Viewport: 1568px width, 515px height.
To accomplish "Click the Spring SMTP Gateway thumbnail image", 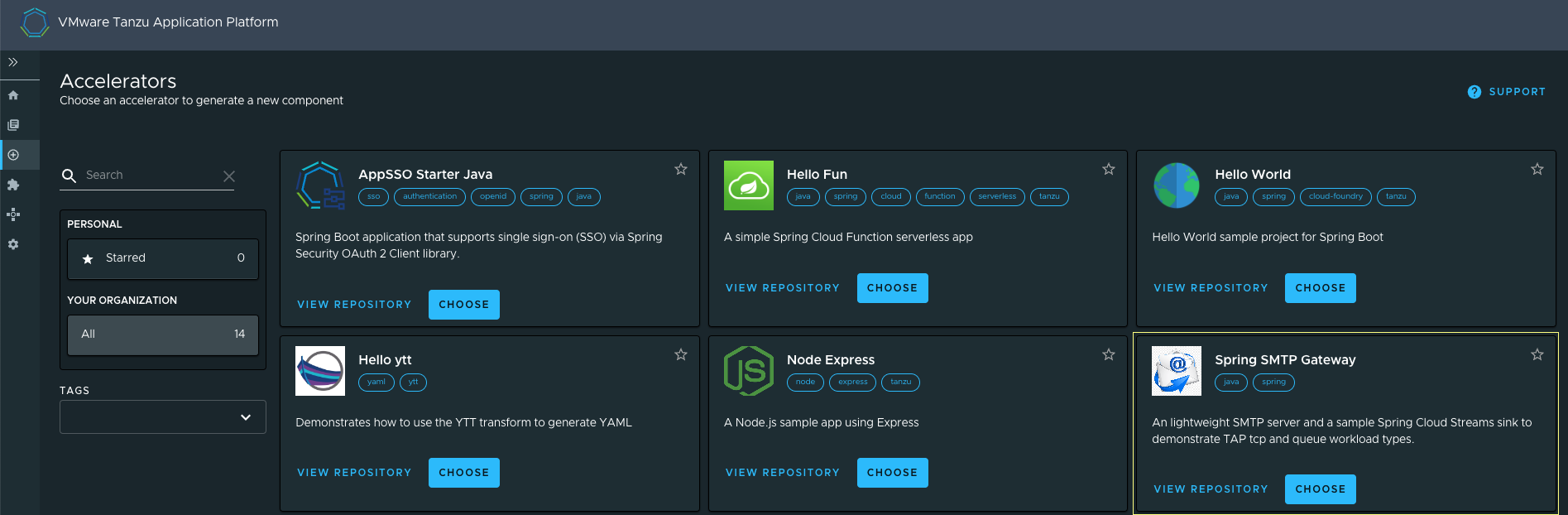I will [1177, 371].
